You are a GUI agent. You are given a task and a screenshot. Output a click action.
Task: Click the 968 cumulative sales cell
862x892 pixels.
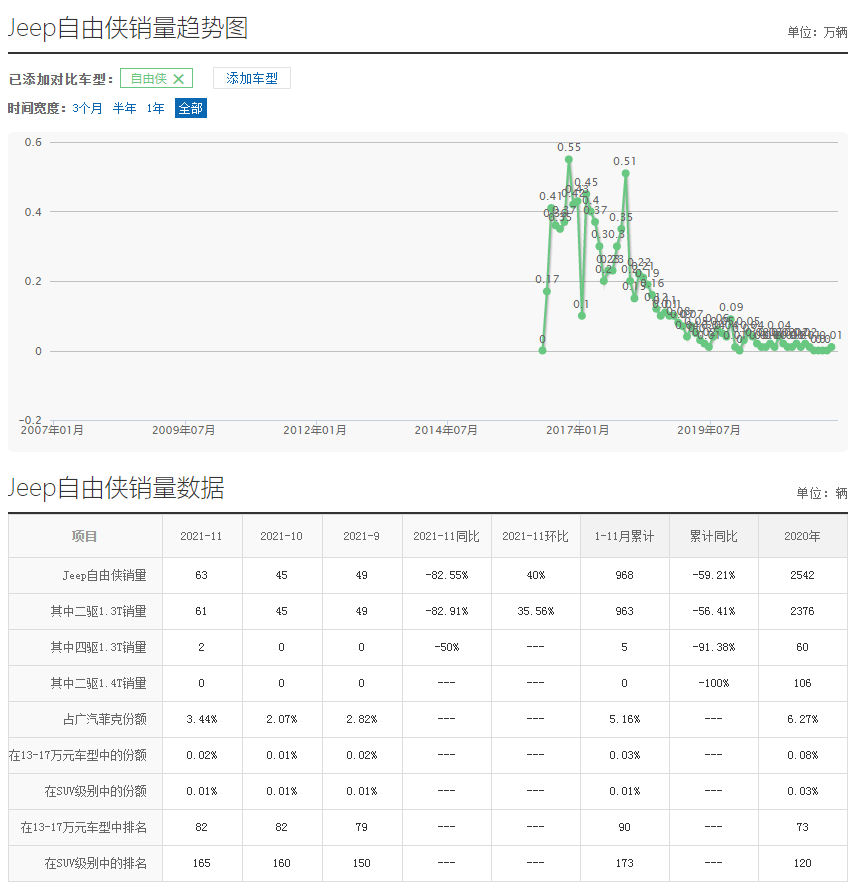point(624,575)
